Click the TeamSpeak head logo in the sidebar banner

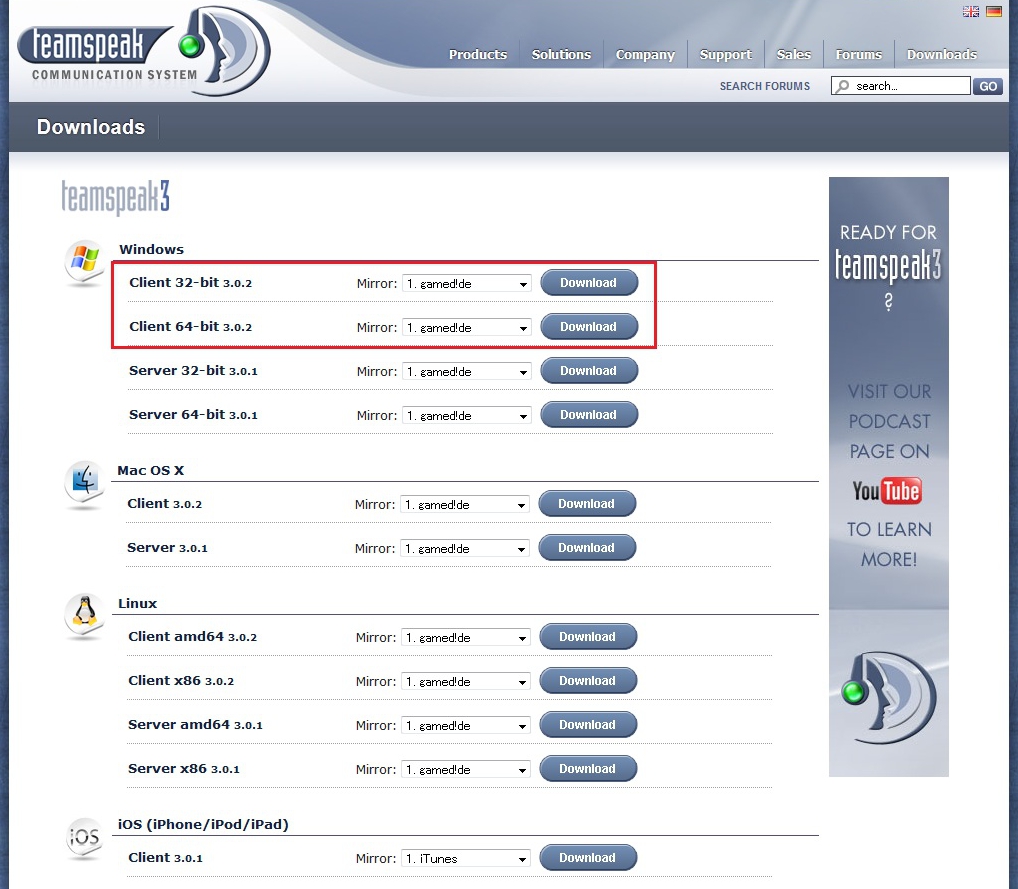coord(889,697)
